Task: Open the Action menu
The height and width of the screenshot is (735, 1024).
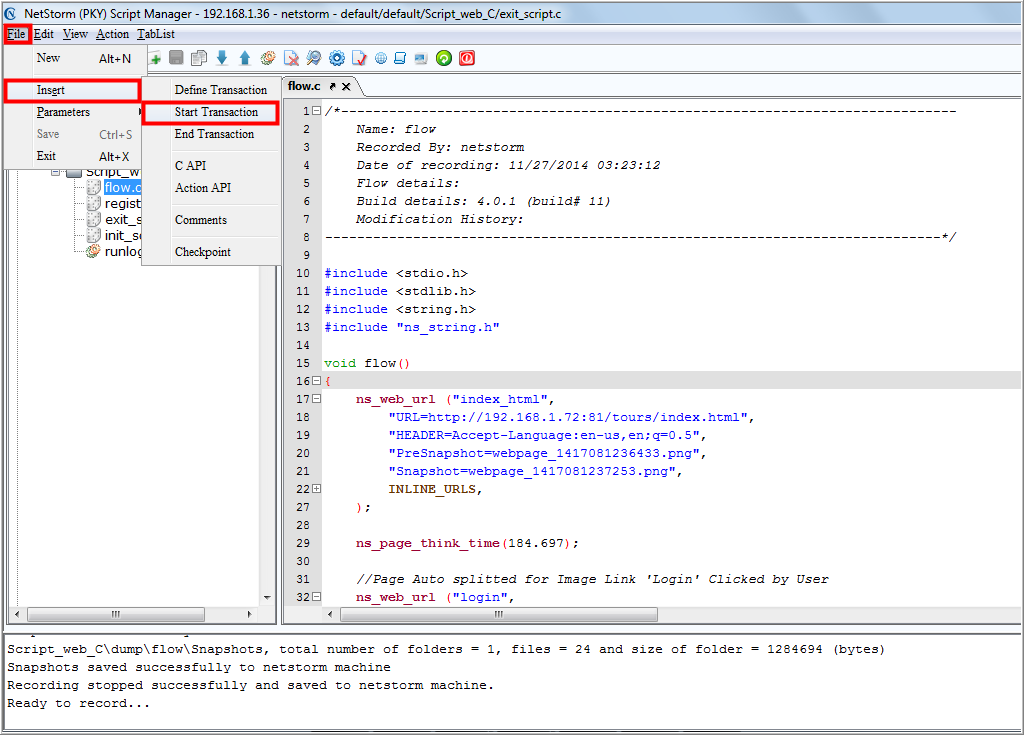Action: pyautogui.click(x=112, y=34)
